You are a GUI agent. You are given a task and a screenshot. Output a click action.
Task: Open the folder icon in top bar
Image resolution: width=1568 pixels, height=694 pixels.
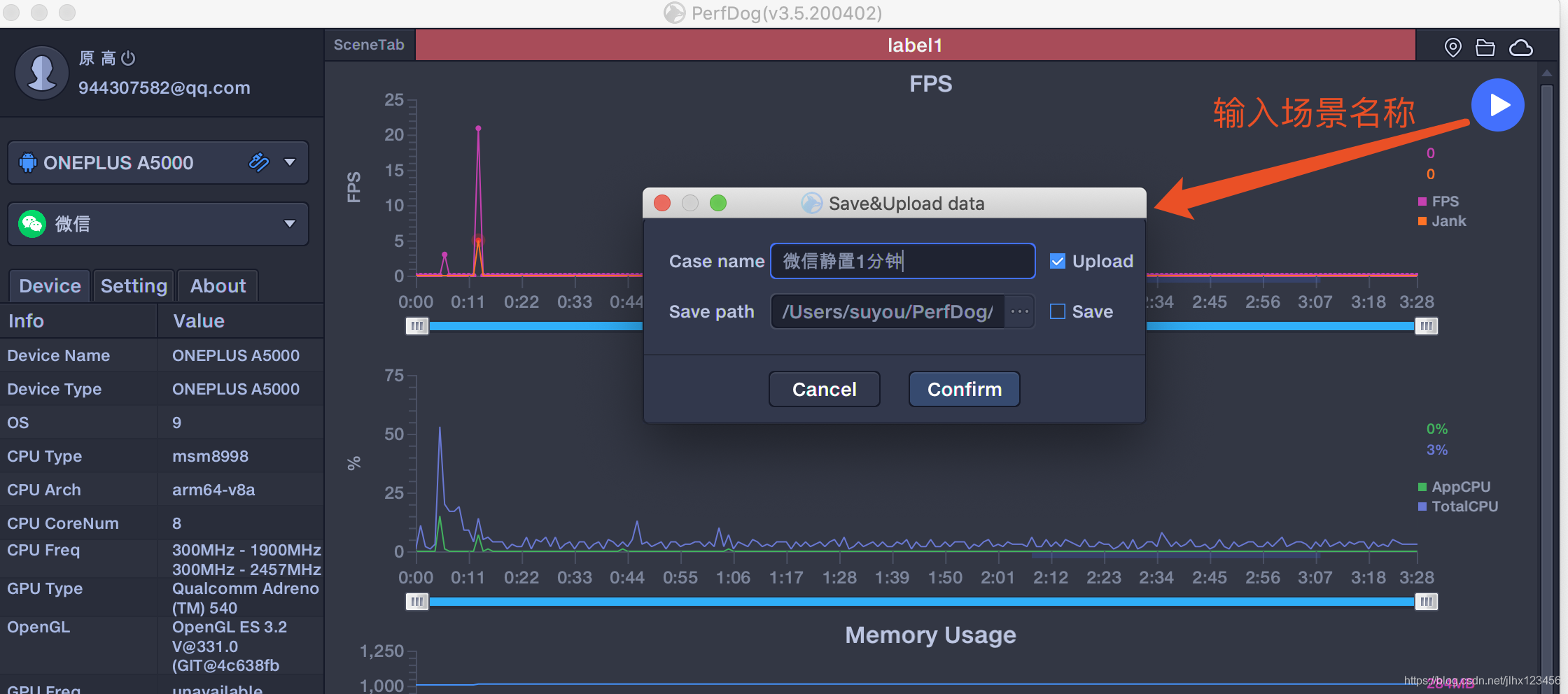click(1485, 47)
